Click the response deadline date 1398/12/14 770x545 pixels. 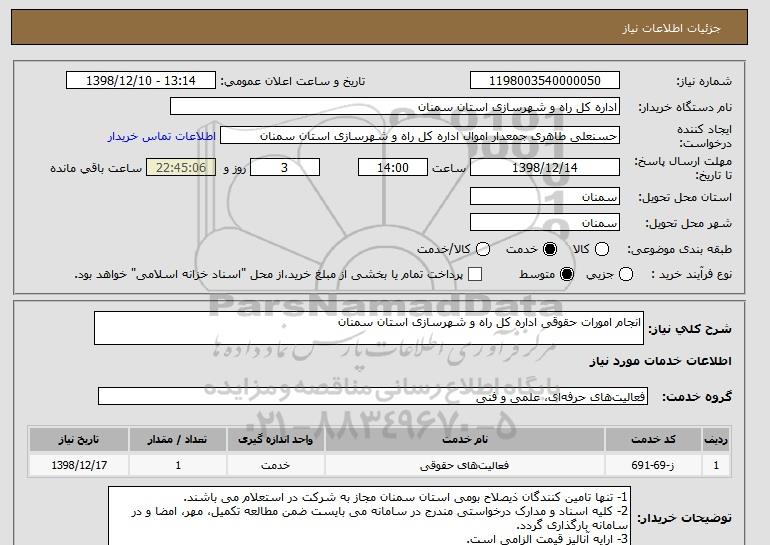coord(545,167)
